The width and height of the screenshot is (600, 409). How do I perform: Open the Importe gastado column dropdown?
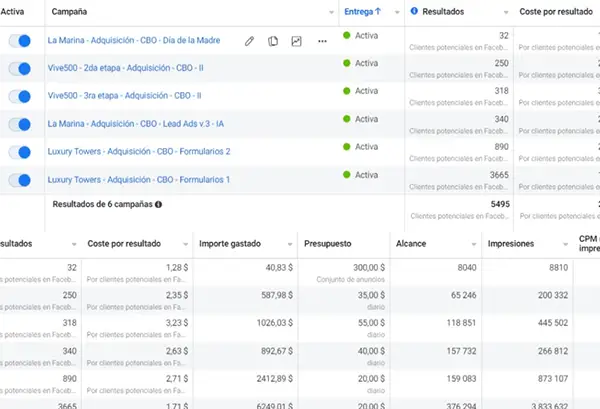286,244
